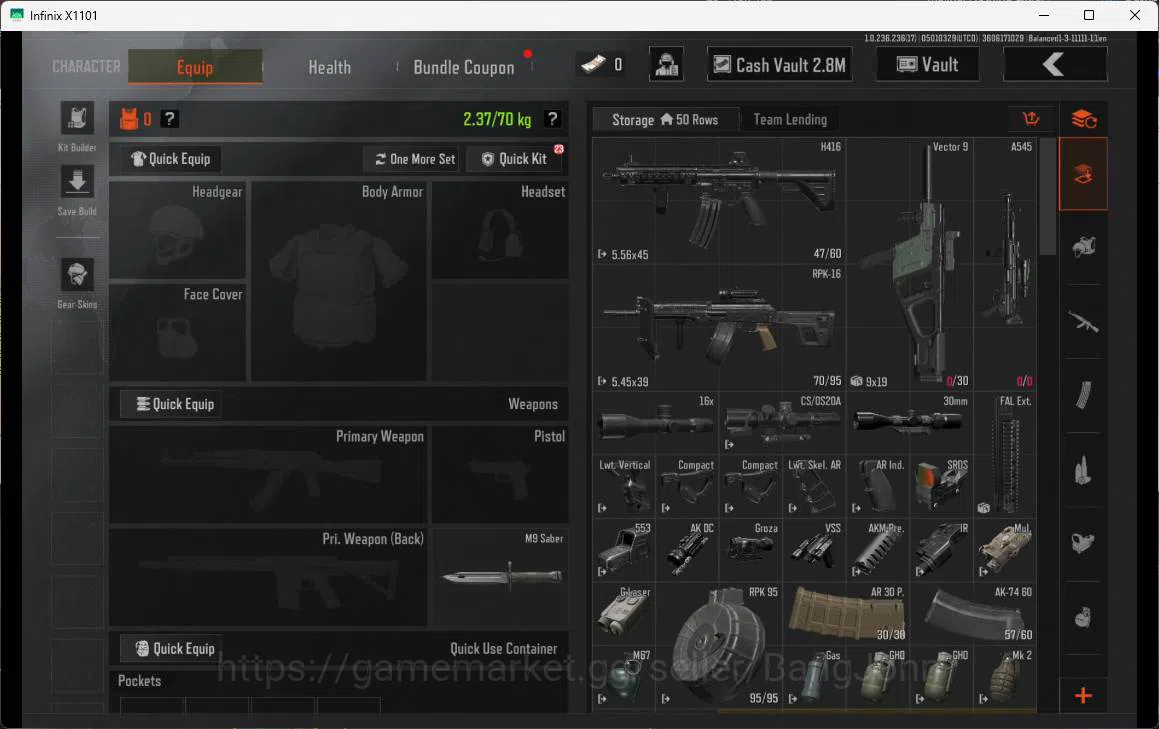Select the AKM Pre. handguard
Screen dimensions: 1159x729
(878, 551)
